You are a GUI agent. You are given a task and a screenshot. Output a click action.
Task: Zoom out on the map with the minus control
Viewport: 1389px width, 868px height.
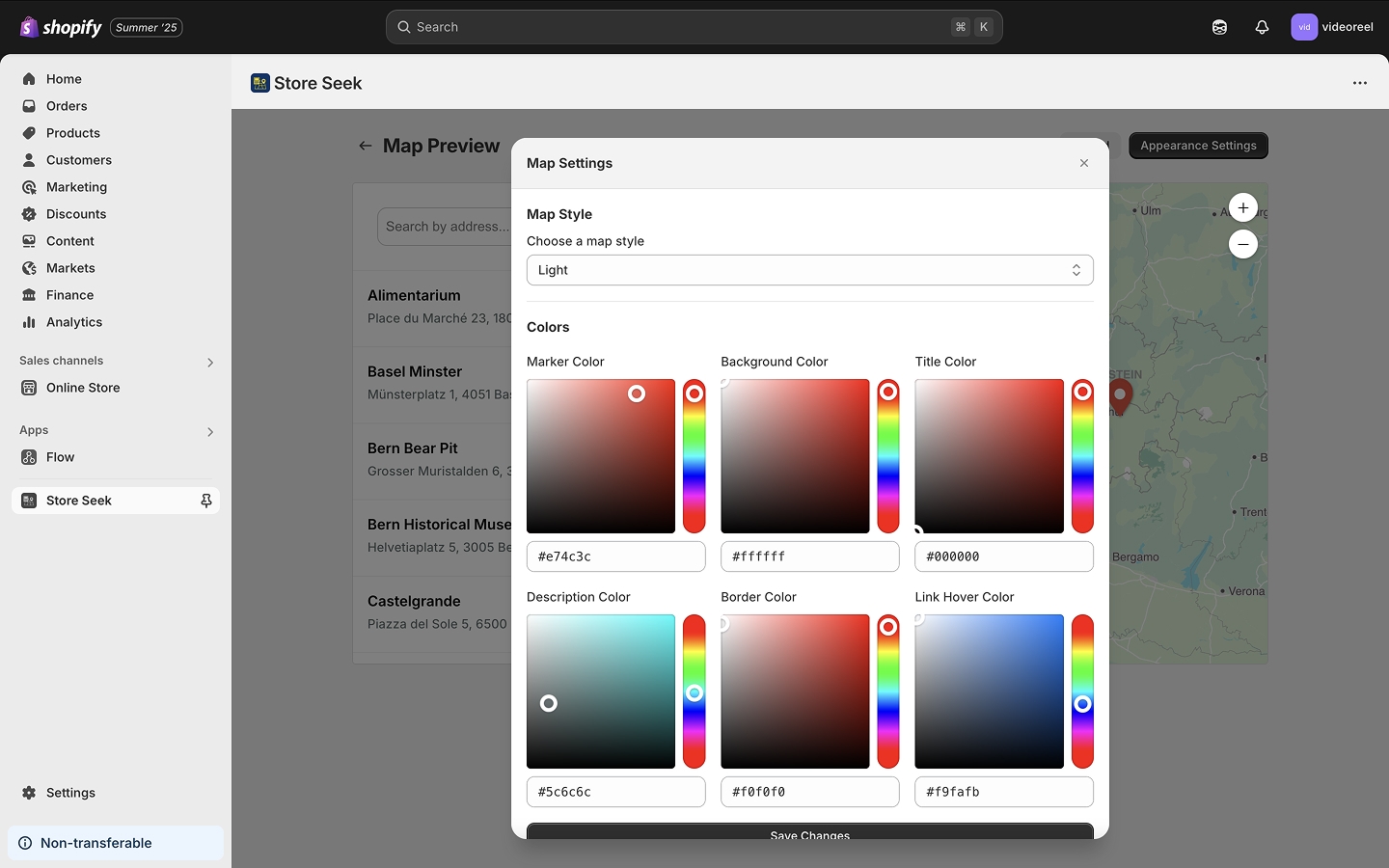tap(1242, 244)
